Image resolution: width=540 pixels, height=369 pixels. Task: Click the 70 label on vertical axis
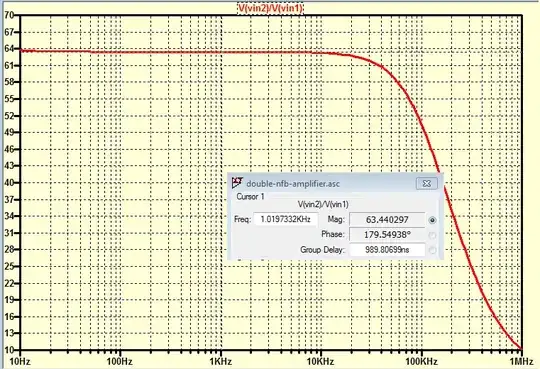coord(9,15)
